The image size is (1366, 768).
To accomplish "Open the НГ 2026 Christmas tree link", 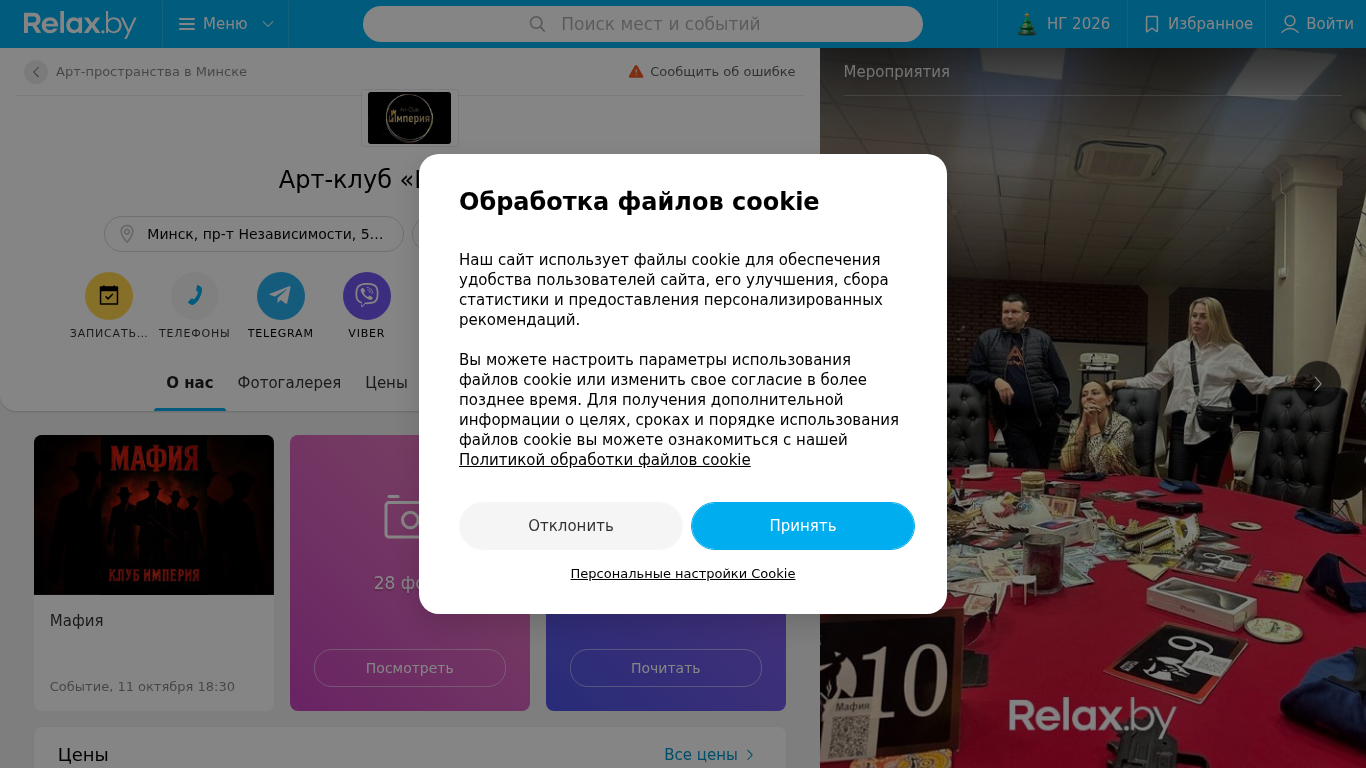I will pos(1063,24).
